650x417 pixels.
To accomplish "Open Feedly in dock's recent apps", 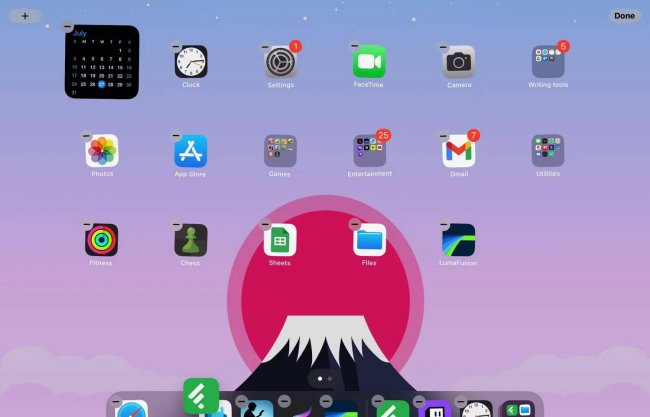I will tap(393, 409).
